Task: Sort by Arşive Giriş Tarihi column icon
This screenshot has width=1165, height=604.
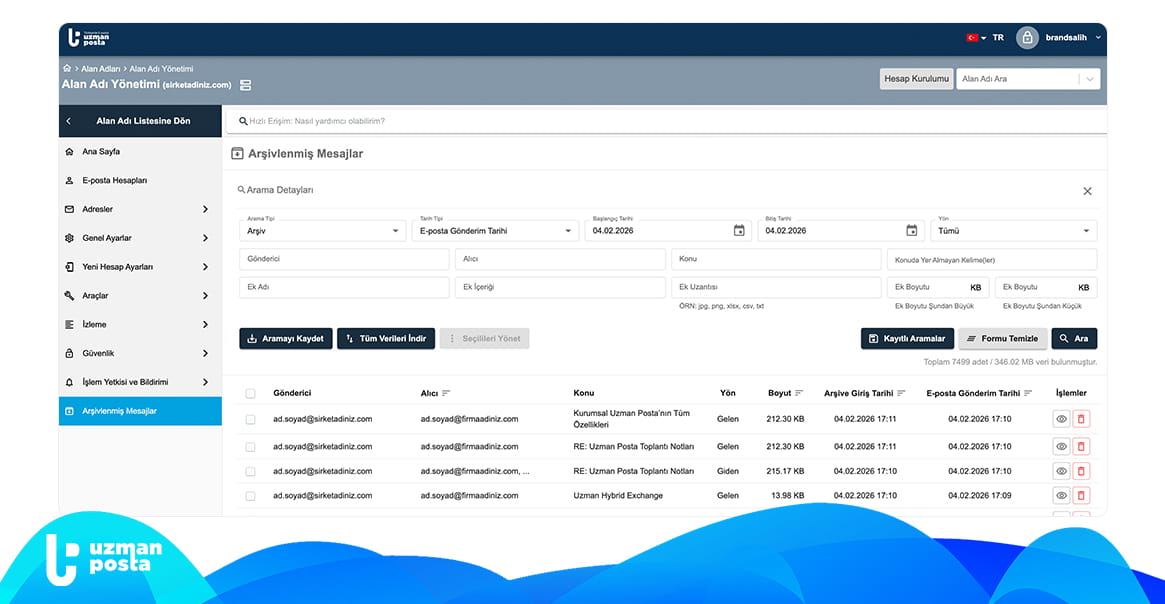Action: pos(901,393)
